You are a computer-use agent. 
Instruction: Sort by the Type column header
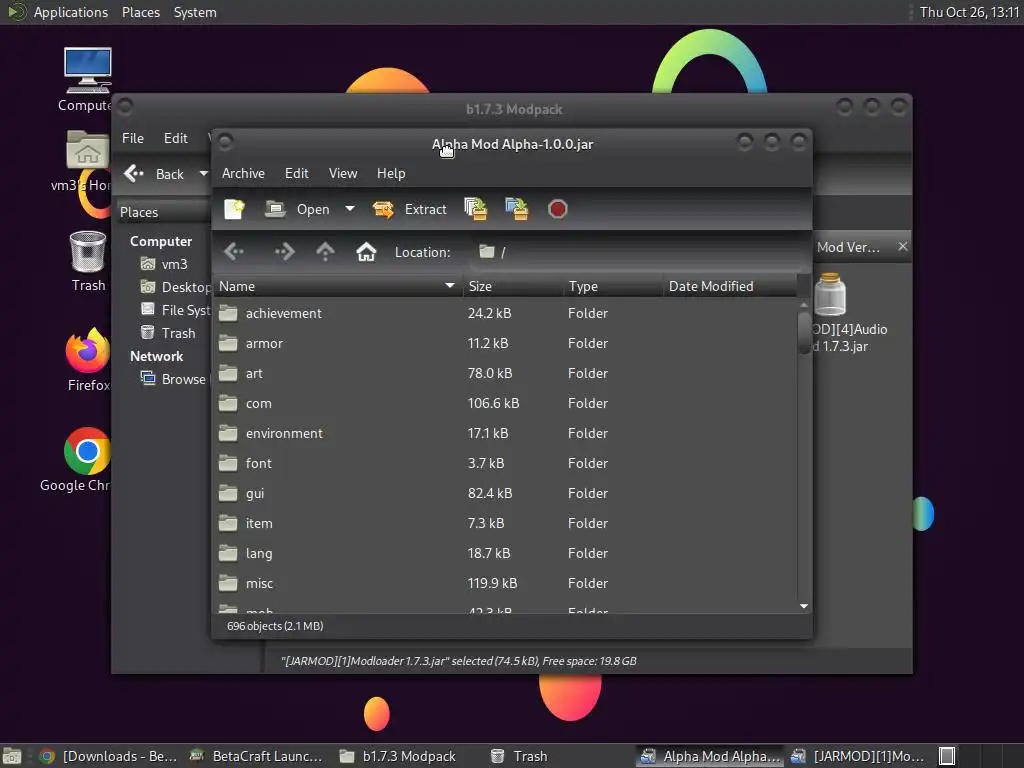click(613, 286)
